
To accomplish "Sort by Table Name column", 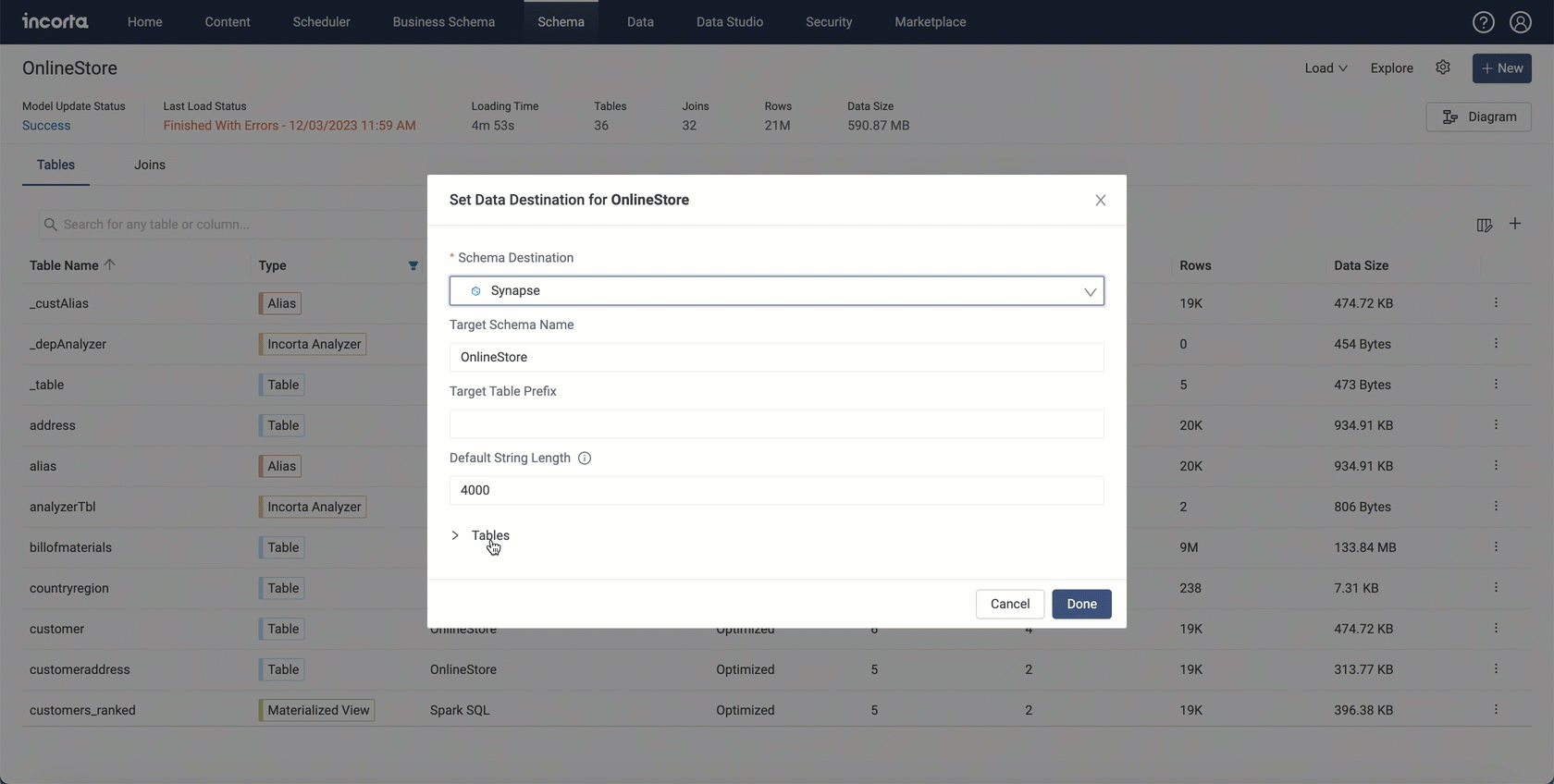I will 72,265.
